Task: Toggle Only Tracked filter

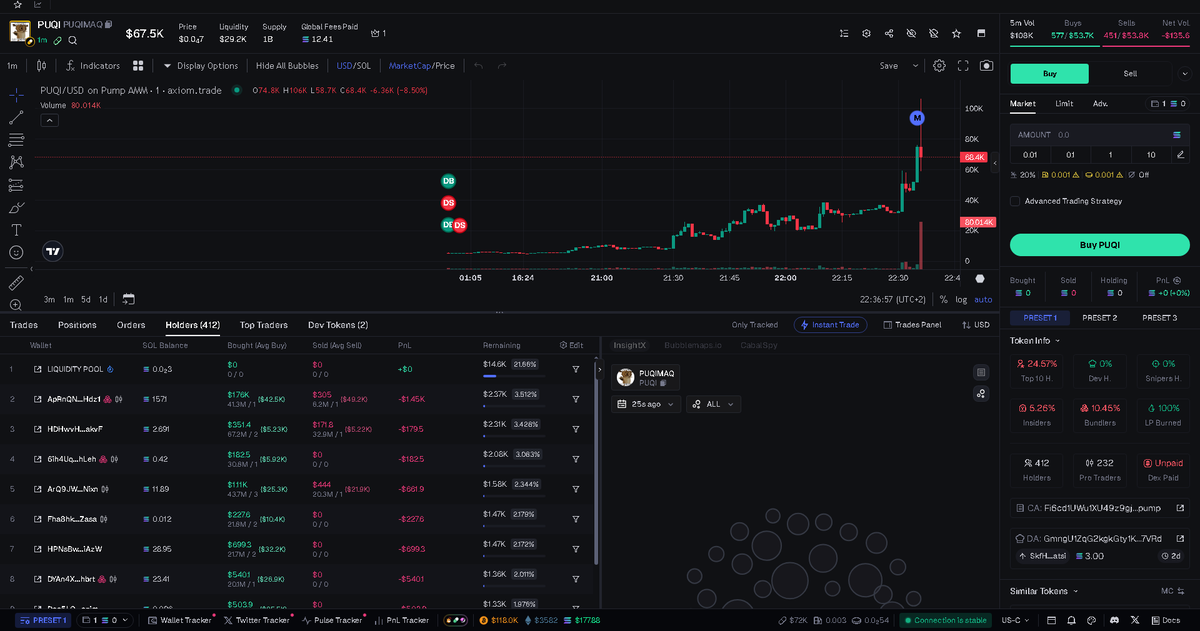Action: tap(755, 325)
